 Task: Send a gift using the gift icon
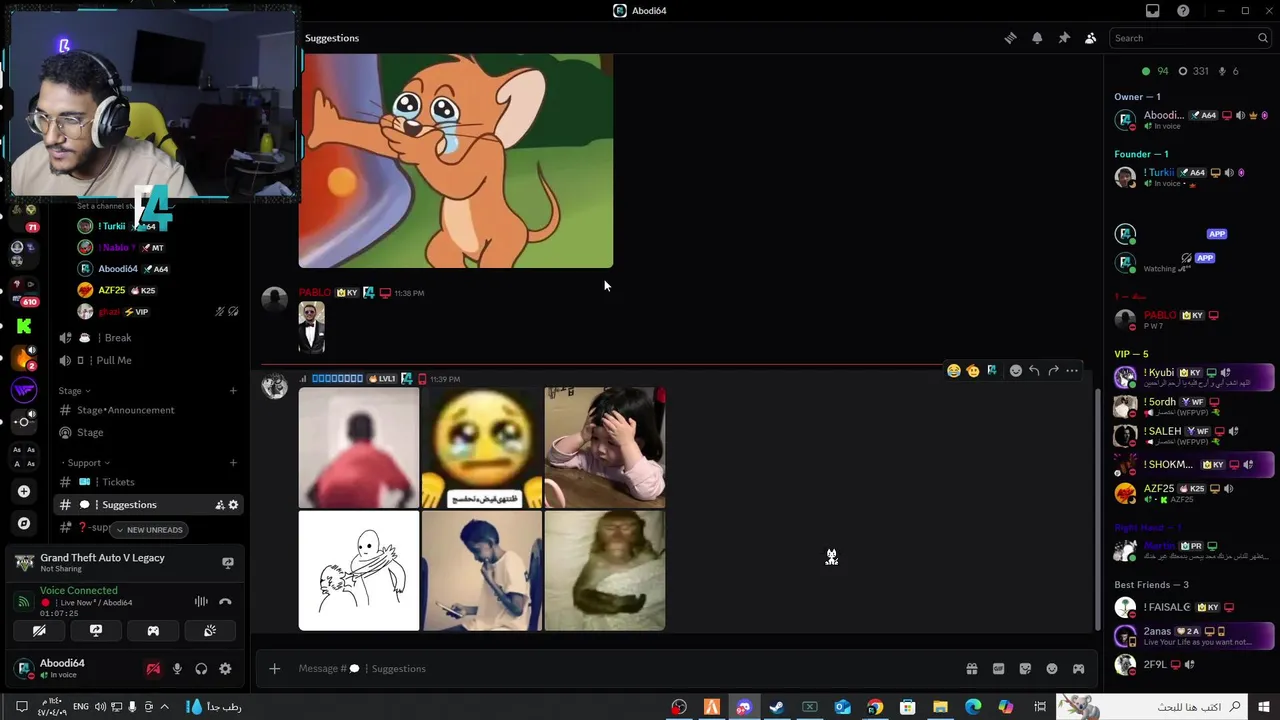click(x=971, y=669)
